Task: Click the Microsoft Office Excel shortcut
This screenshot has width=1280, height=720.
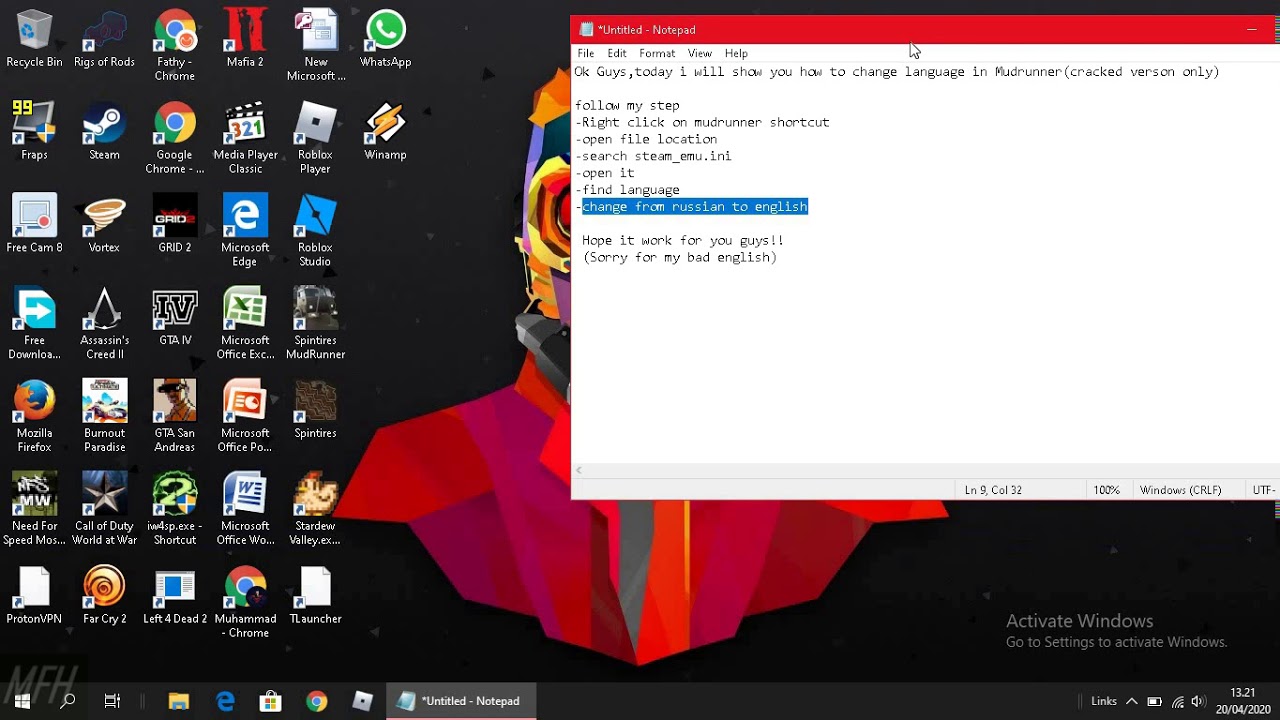Action: [x=245, y=325]
